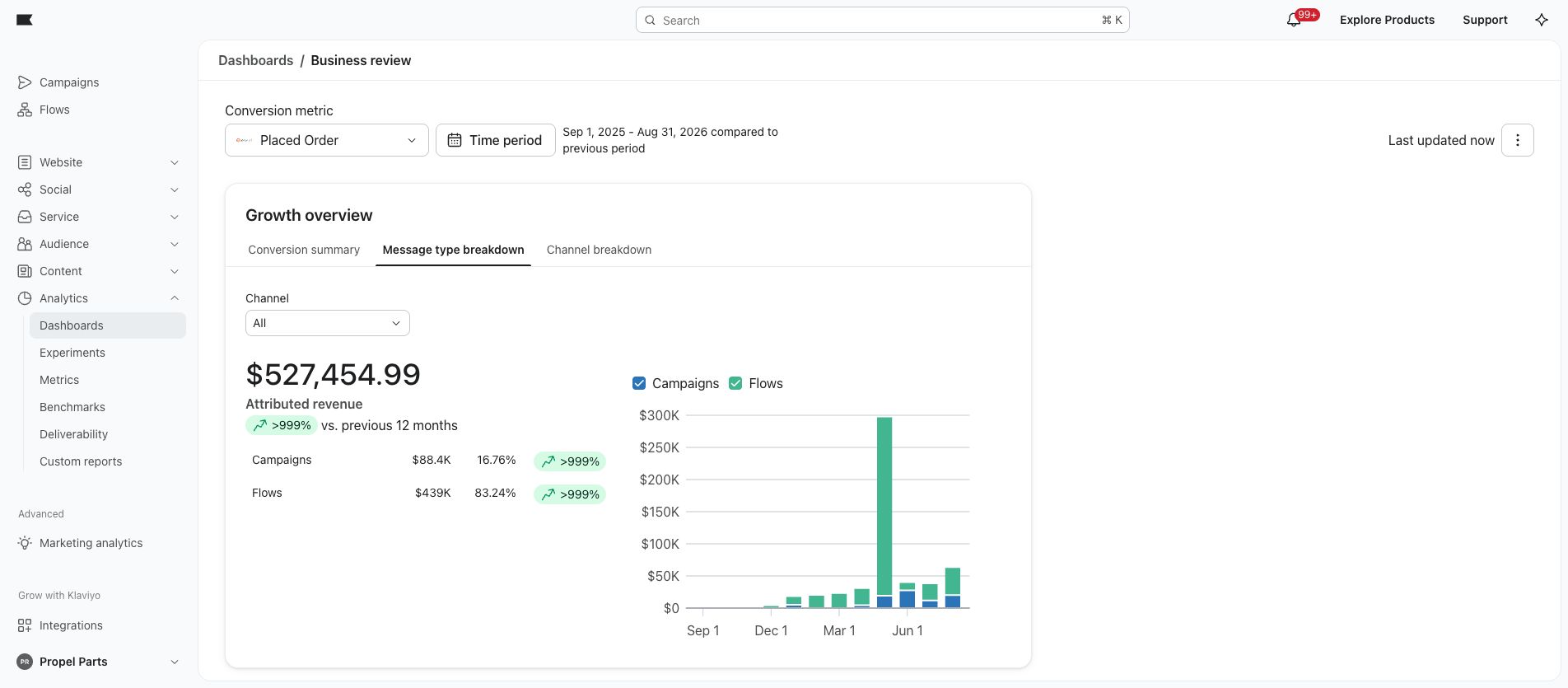The width and height of the screenshot is (1568, 688).
Task: Open the notifications bell
Action: coord(1294,20)
